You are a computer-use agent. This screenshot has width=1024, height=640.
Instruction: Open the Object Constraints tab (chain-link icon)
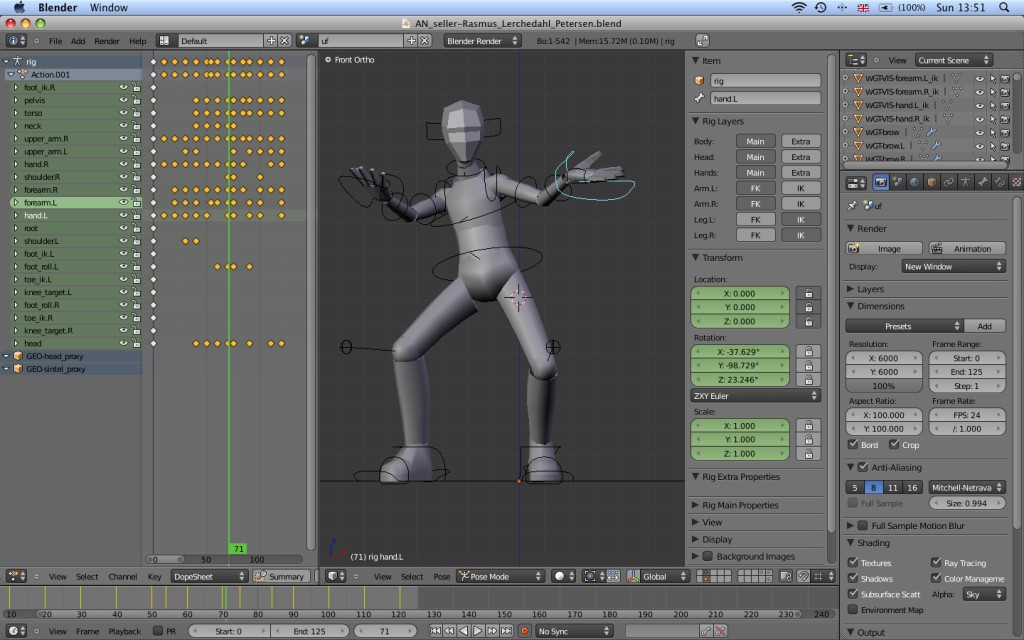(949, 182)
